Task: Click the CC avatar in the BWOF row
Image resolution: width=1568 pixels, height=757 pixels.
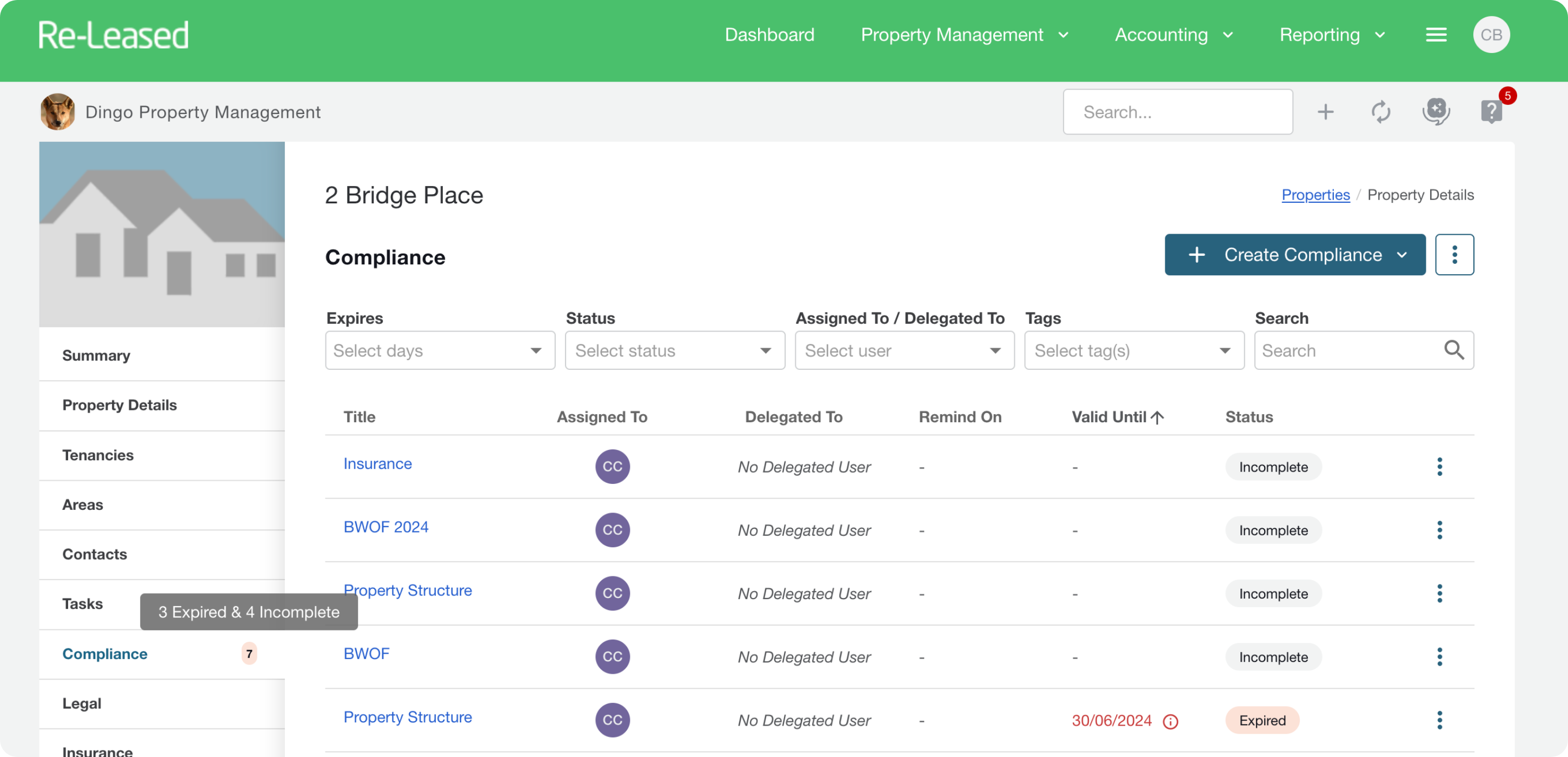Action: point(613,656)
